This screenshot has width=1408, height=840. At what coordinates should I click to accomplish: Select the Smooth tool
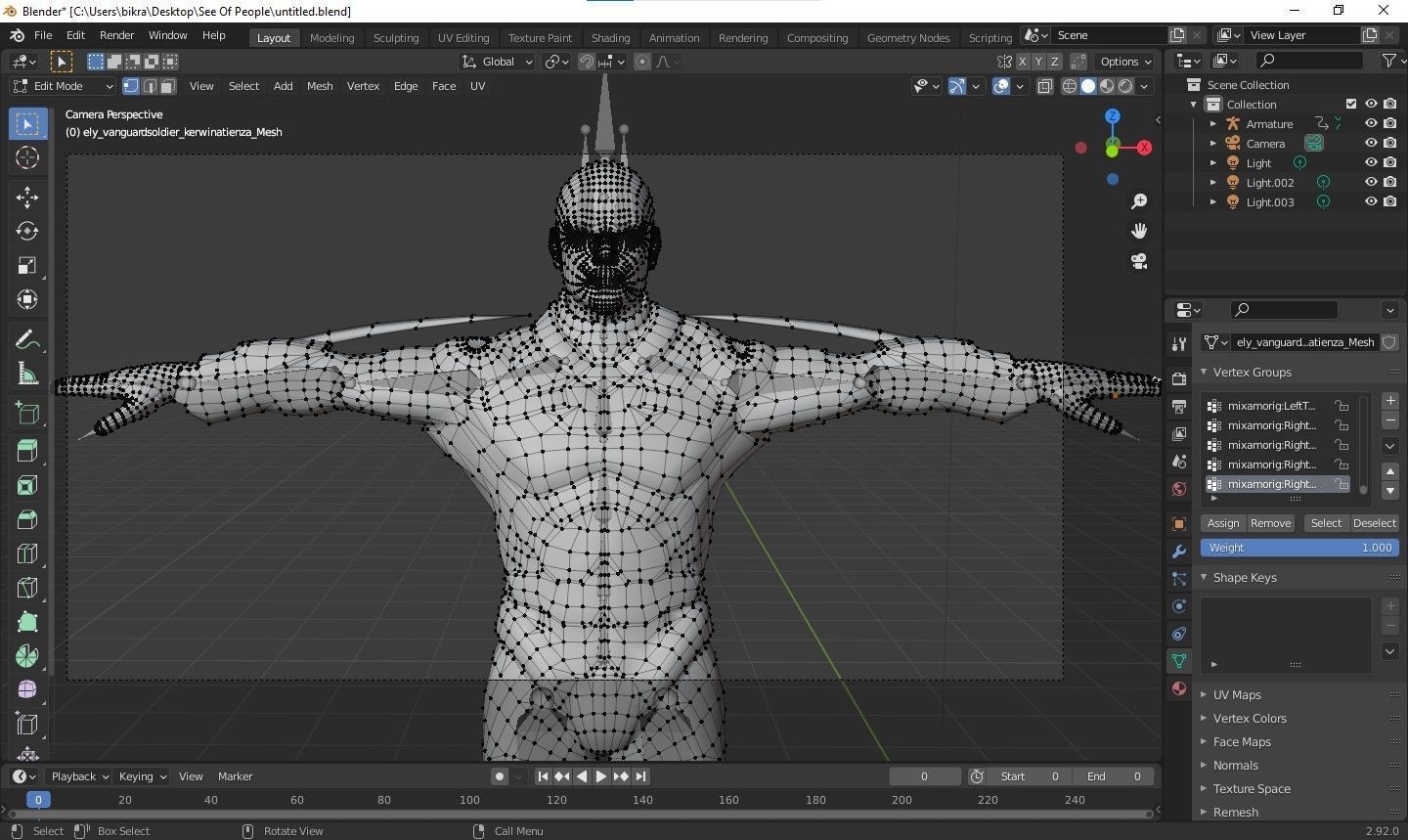coord(27,690)
